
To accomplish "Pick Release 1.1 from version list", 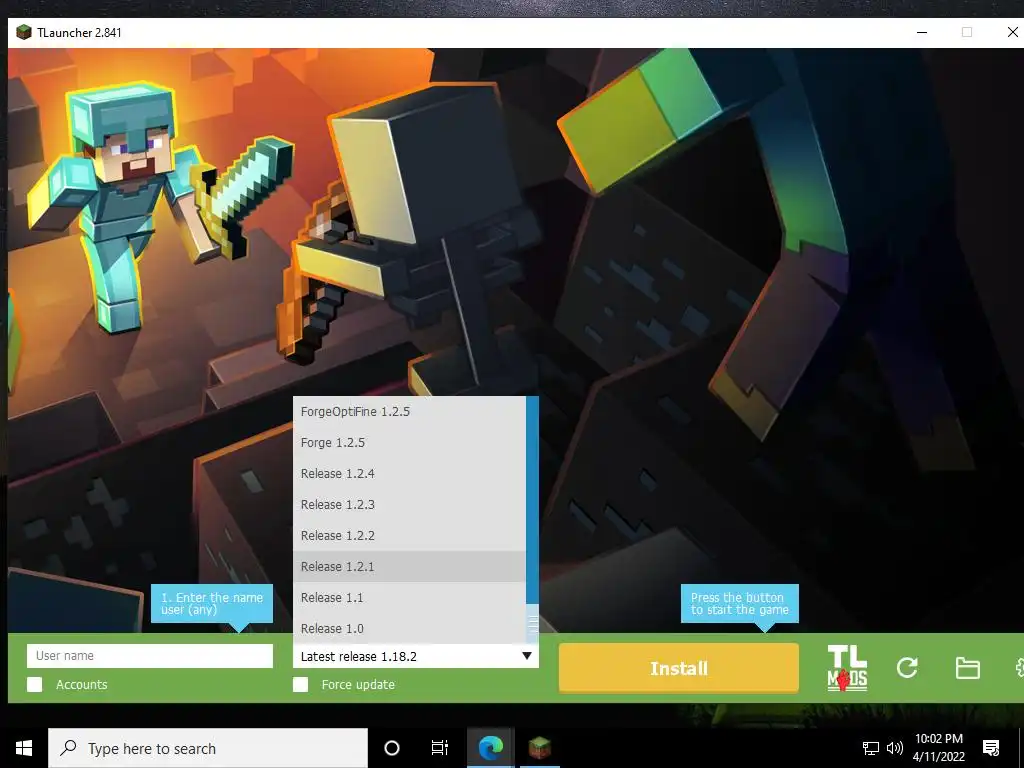I will click(x=409, y=598).
